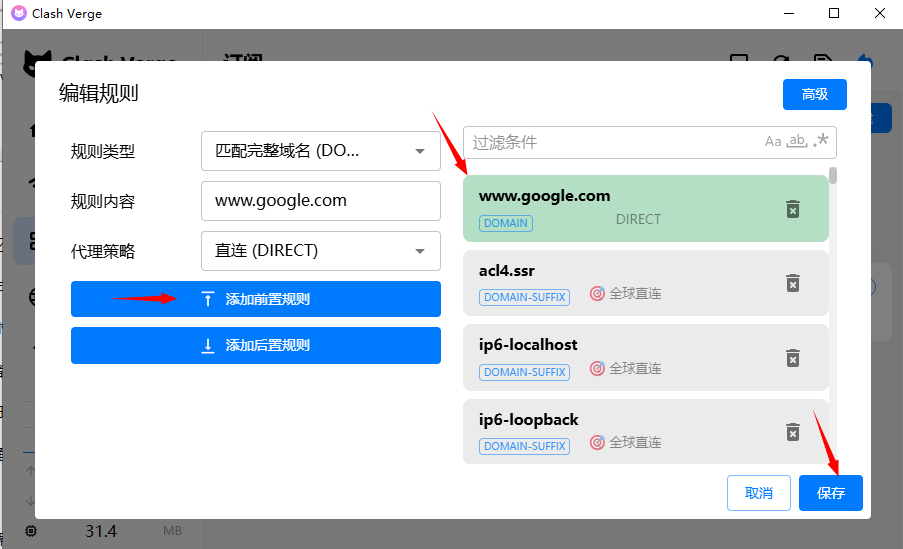This screenshot has height=549, width=903.
Task: Delete the acl4.ssr rule
Action: click(793, 283)
